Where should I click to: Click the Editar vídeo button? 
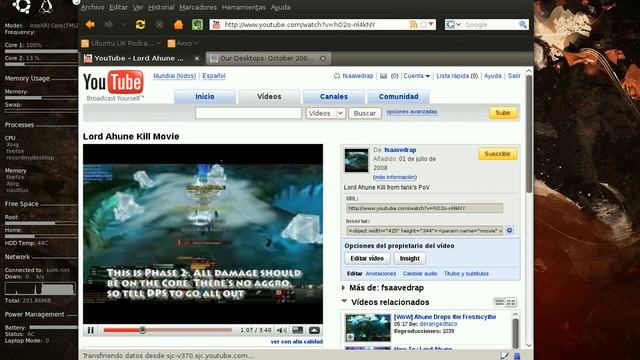(367, 258)
